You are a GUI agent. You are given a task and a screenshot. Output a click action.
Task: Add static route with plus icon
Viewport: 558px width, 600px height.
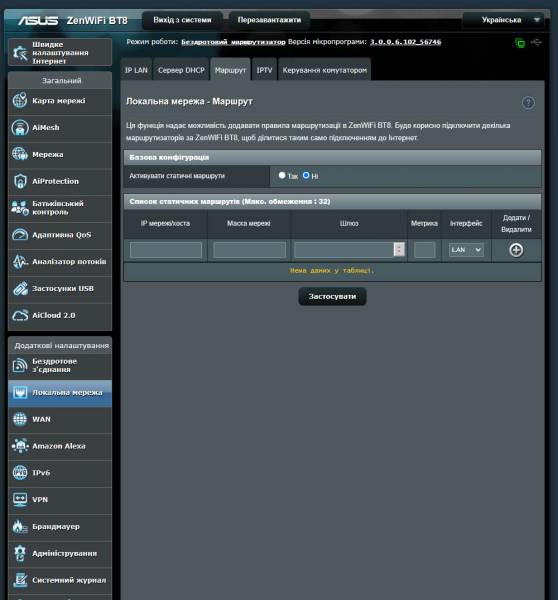click(x=516, y=250)
